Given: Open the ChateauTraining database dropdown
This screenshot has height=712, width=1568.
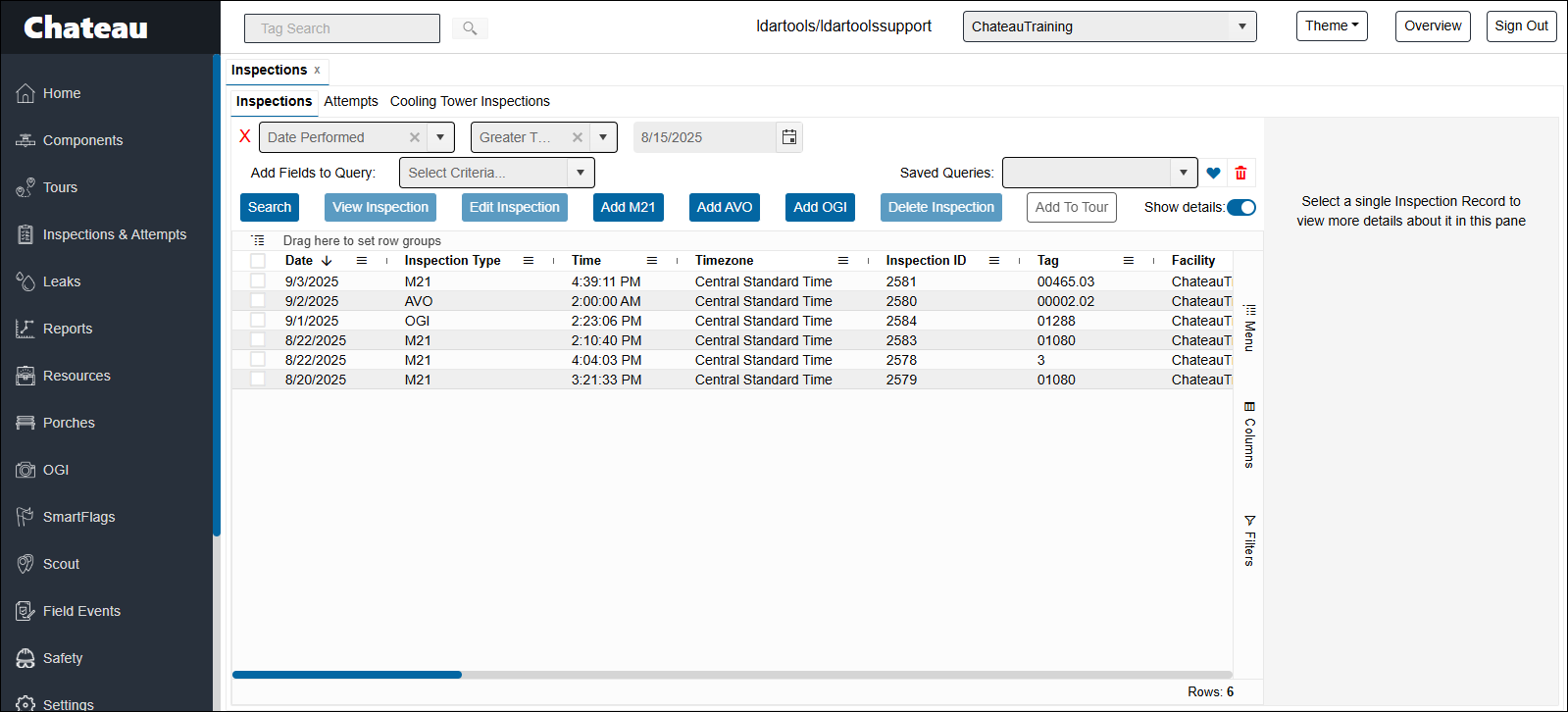Looking at the screenshot, I should 1241,26.
